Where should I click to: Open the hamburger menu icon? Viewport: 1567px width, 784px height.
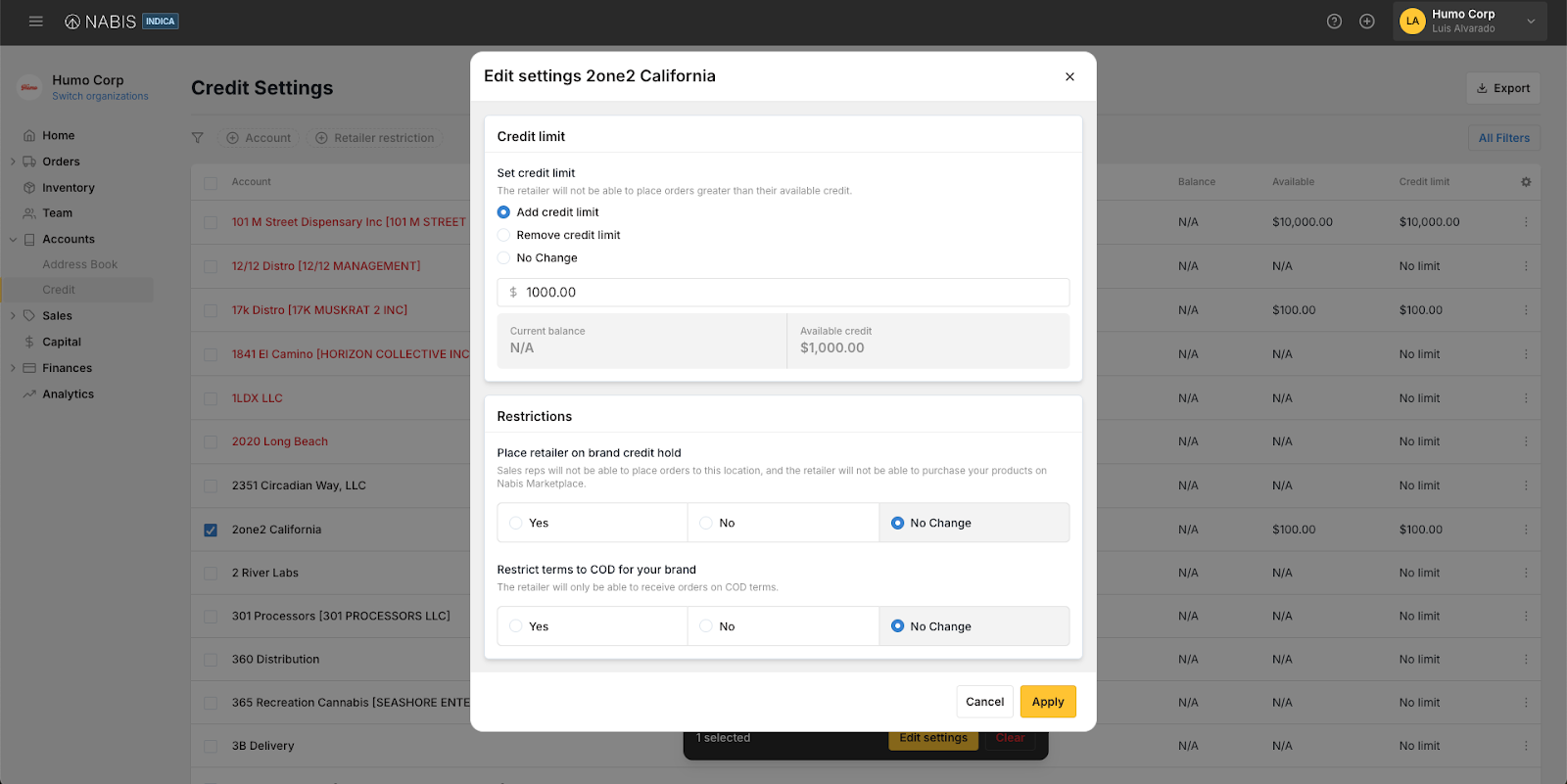point(36,22)
